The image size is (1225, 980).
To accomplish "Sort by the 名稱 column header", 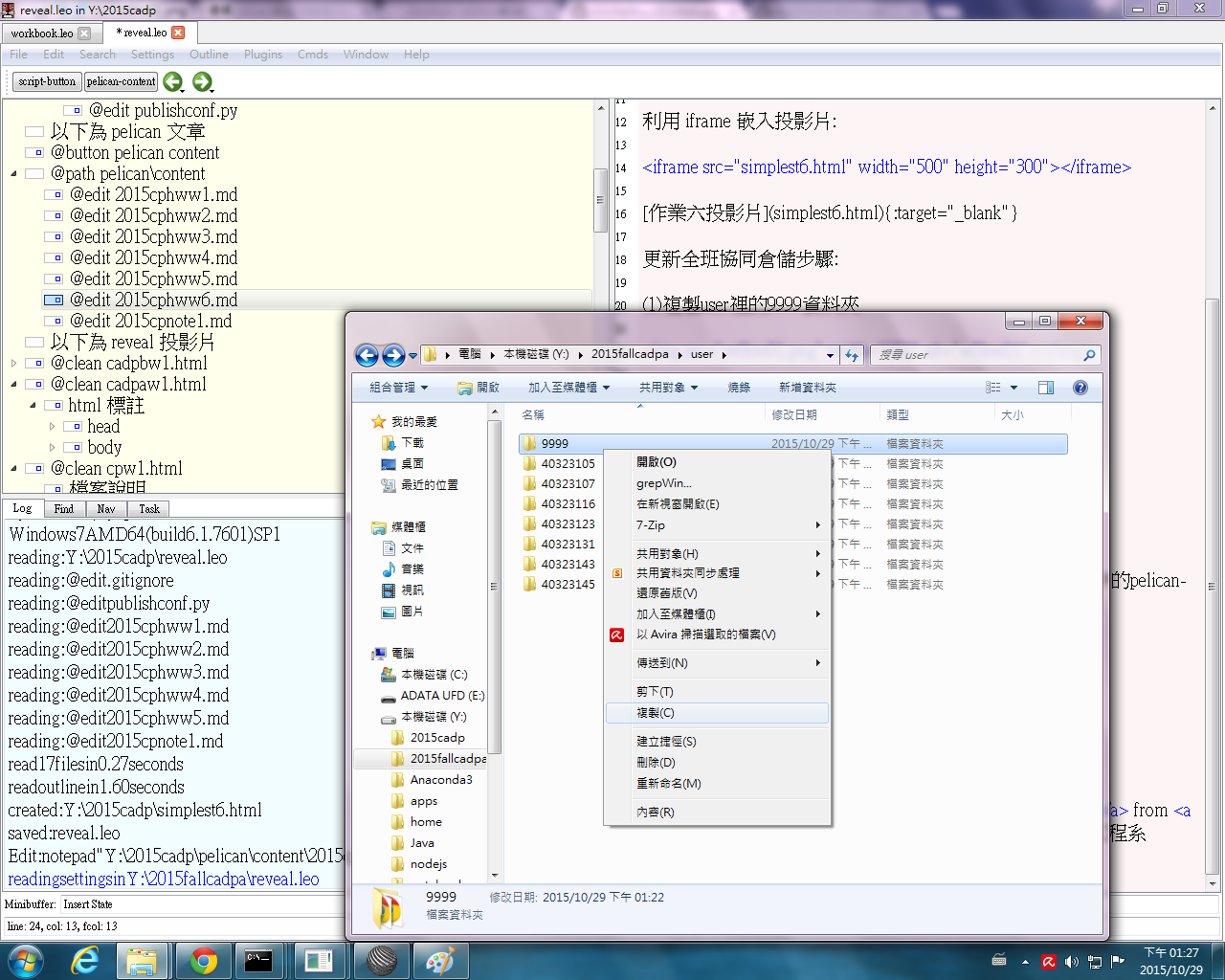I will pyautogui.click(x=641, y=414).
